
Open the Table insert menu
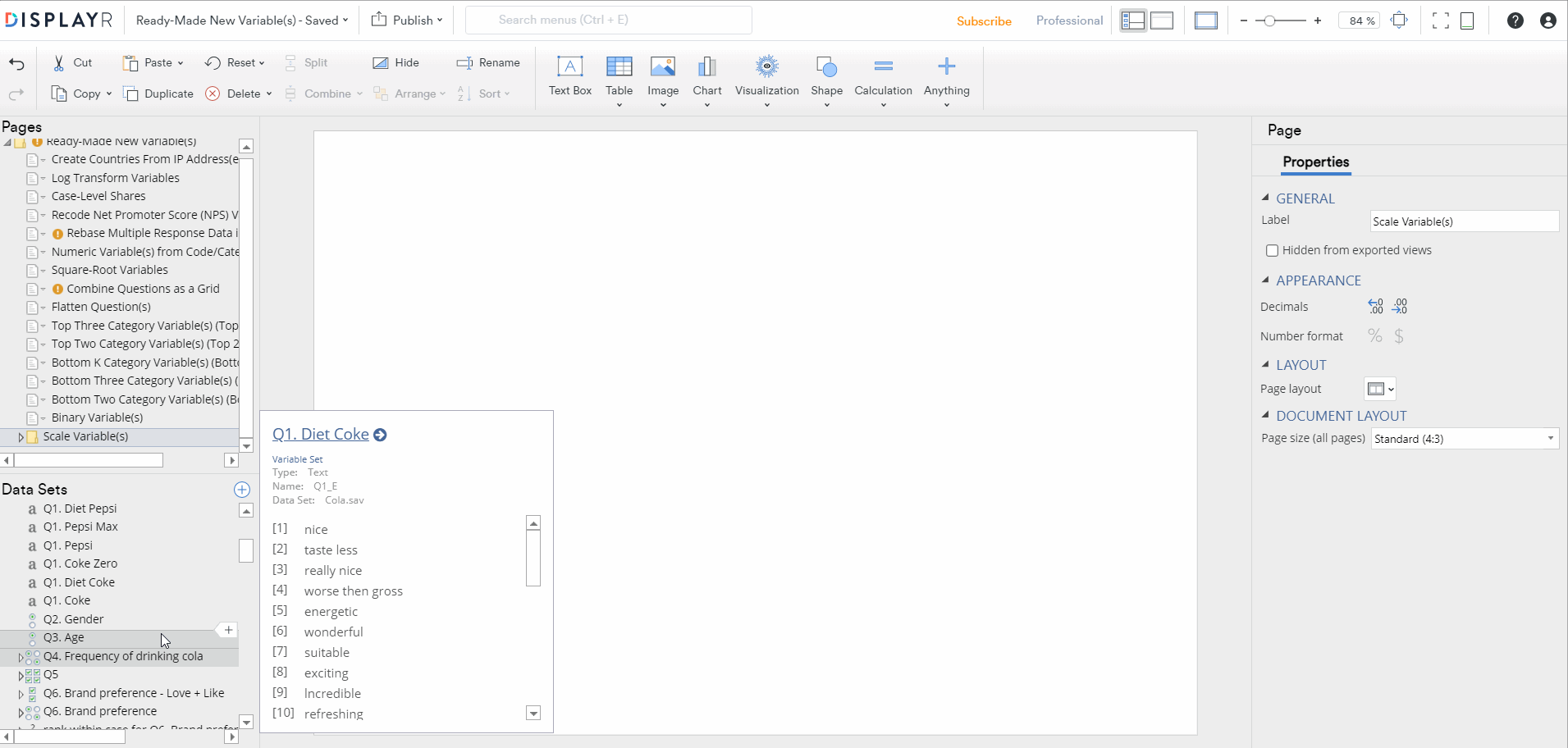(x=619, y=80)
